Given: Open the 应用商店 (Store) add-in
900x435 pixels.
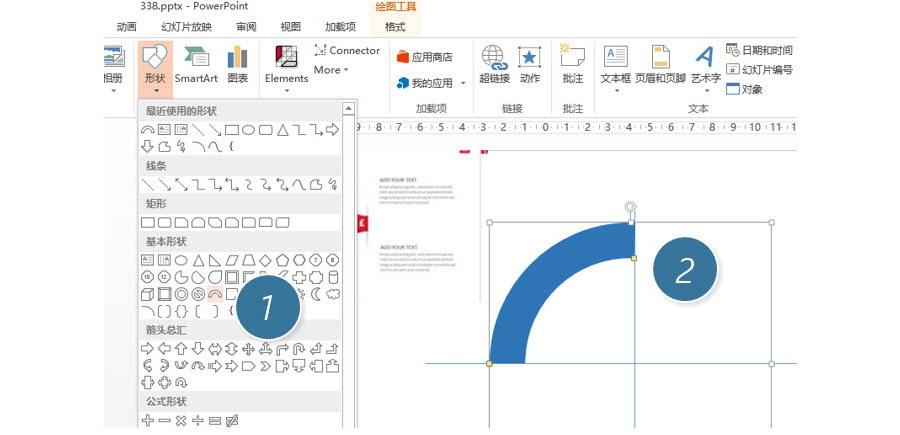Looking at the screenshot, I should [x=425, y=57].
